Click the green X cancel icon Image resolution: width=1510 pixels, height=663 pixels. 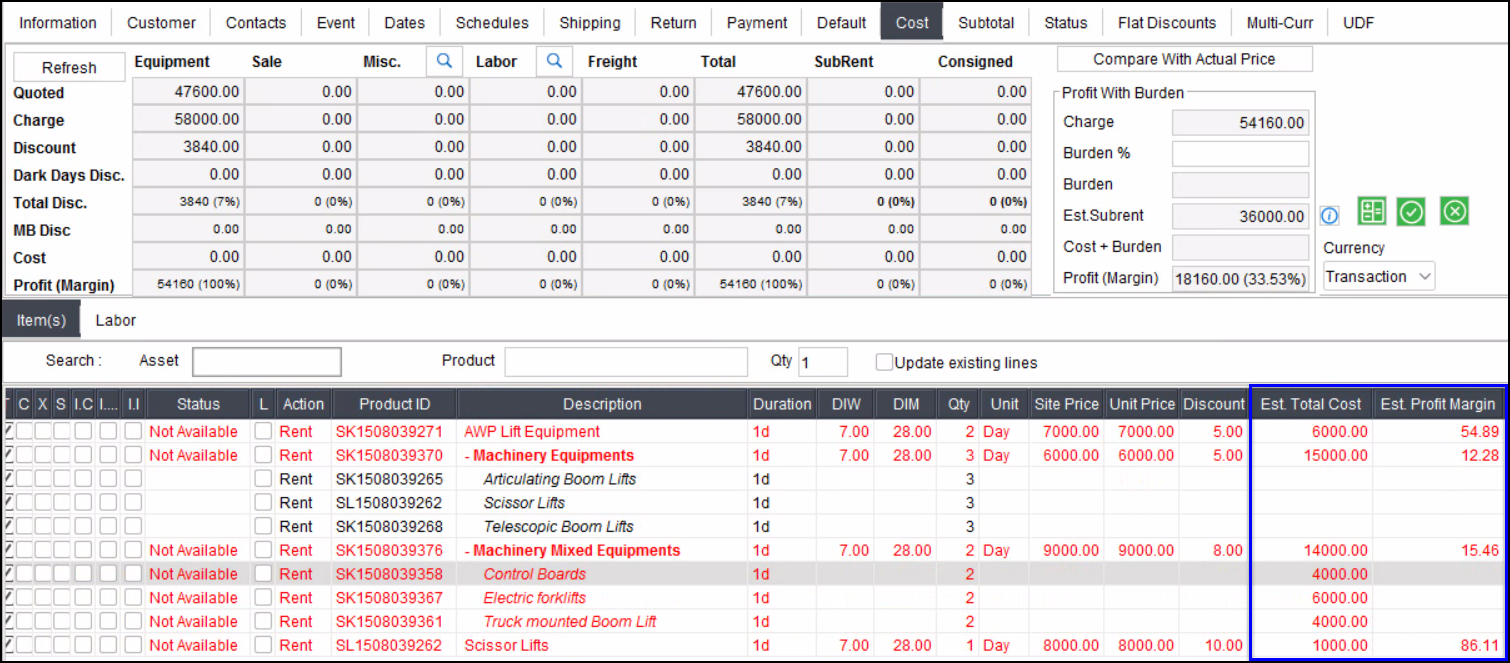pos(1454,212)
